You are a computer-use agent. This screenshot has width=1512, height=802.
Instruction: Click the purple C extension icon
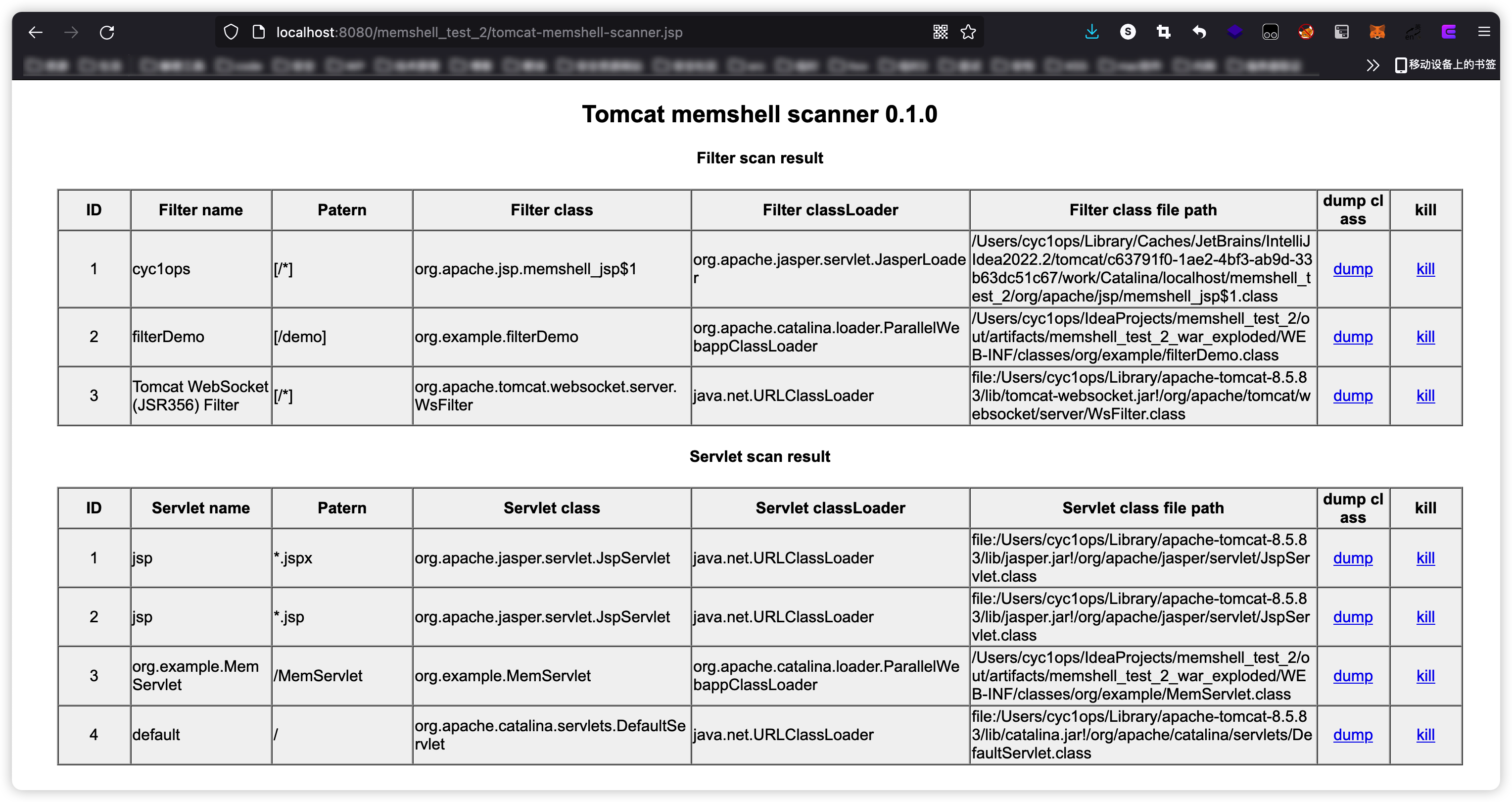(x=1449, y=32)
